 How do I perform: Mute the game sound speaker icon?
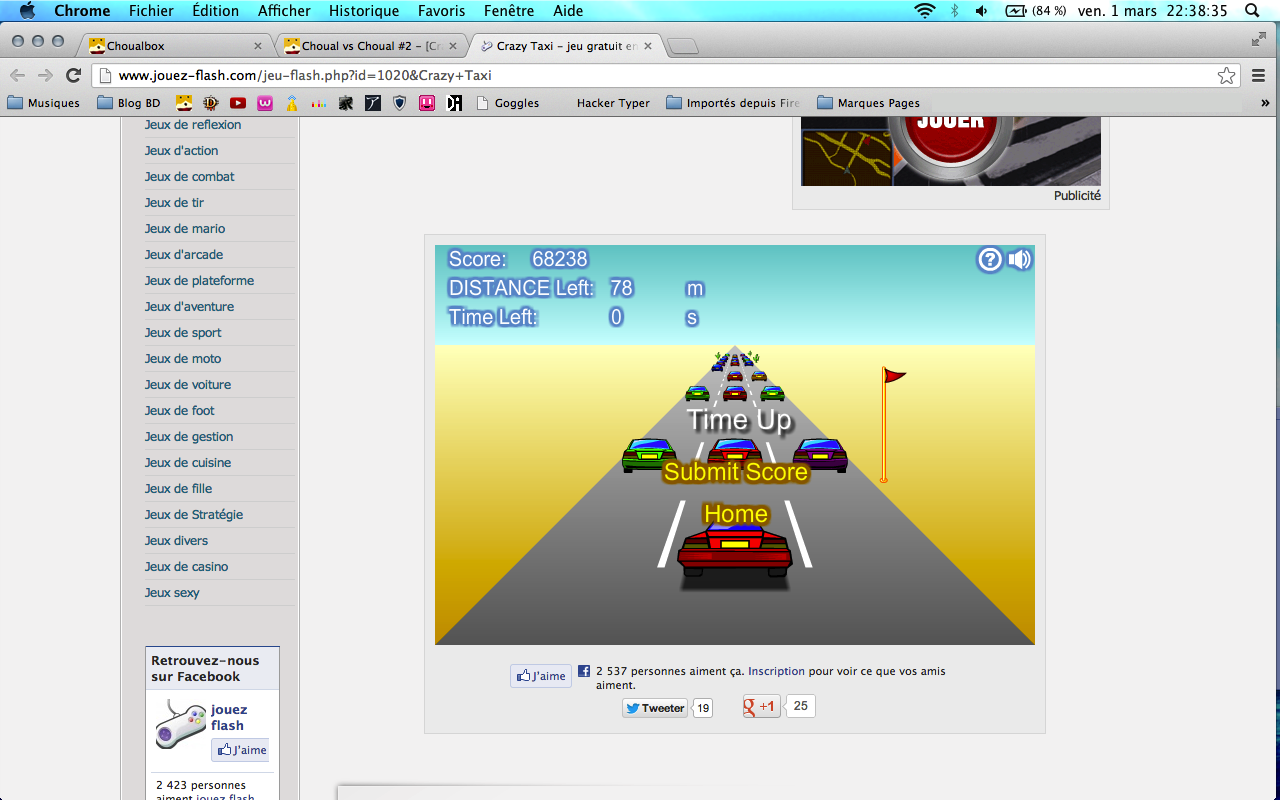[1019, 260]
